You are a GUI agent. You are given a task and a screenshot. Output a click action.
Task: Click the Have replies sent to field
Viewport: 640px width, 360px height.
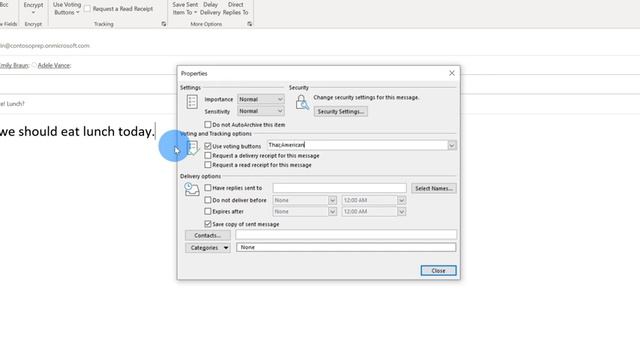point(340,188)
